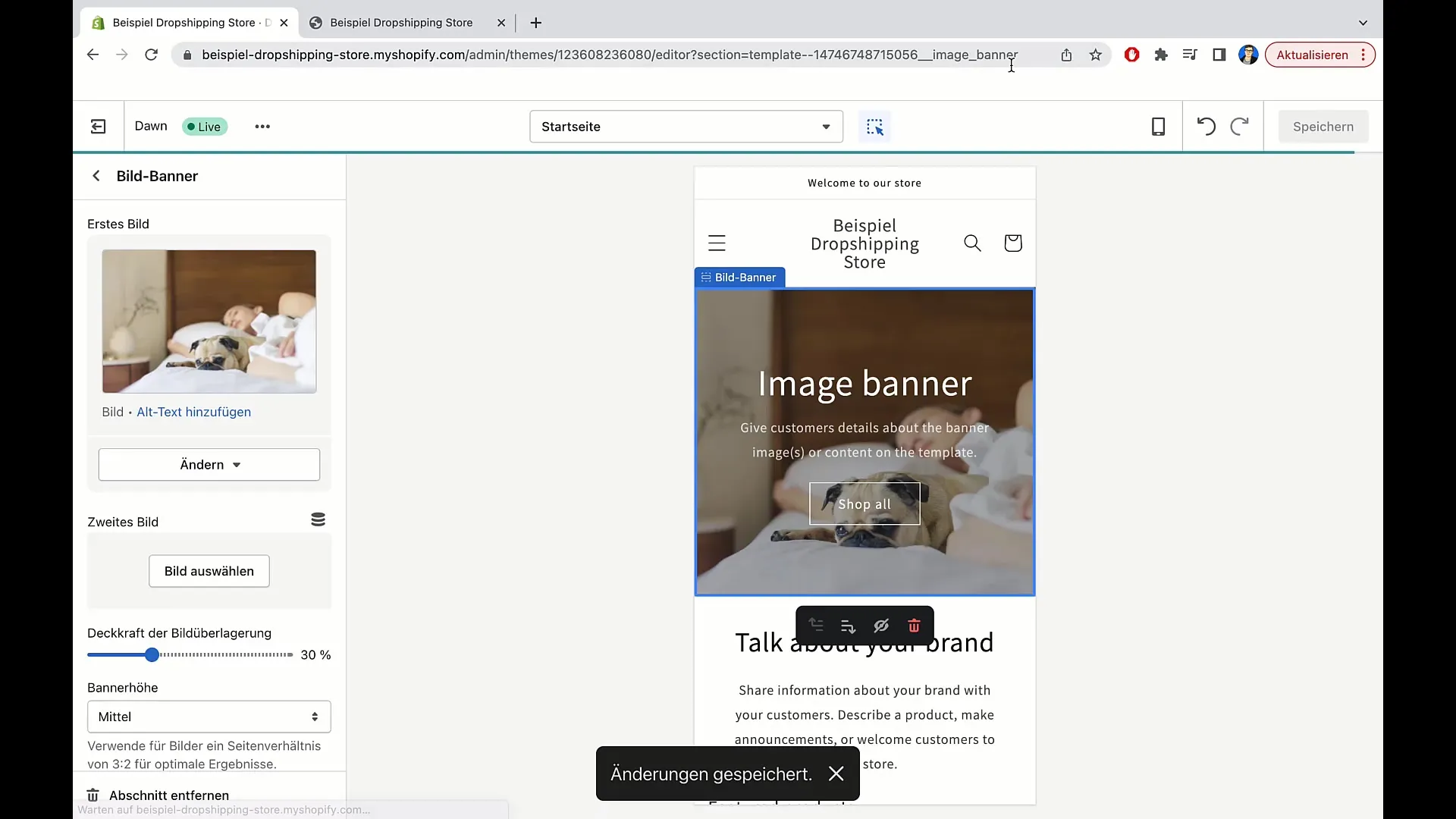Click the ellipsis menu next to Dawn theme
Image resolution: width=1456 pixels, height=819 pixels.
coord(262,126)
